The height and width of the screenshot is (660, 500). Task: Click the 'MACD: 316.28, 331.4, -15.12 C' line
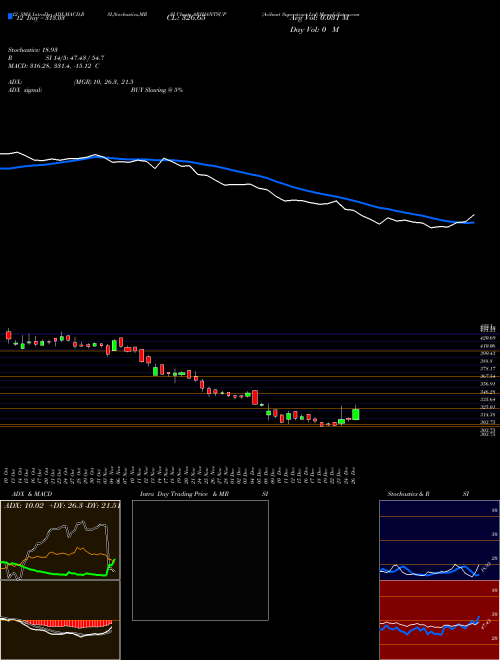tap(54, 66)
